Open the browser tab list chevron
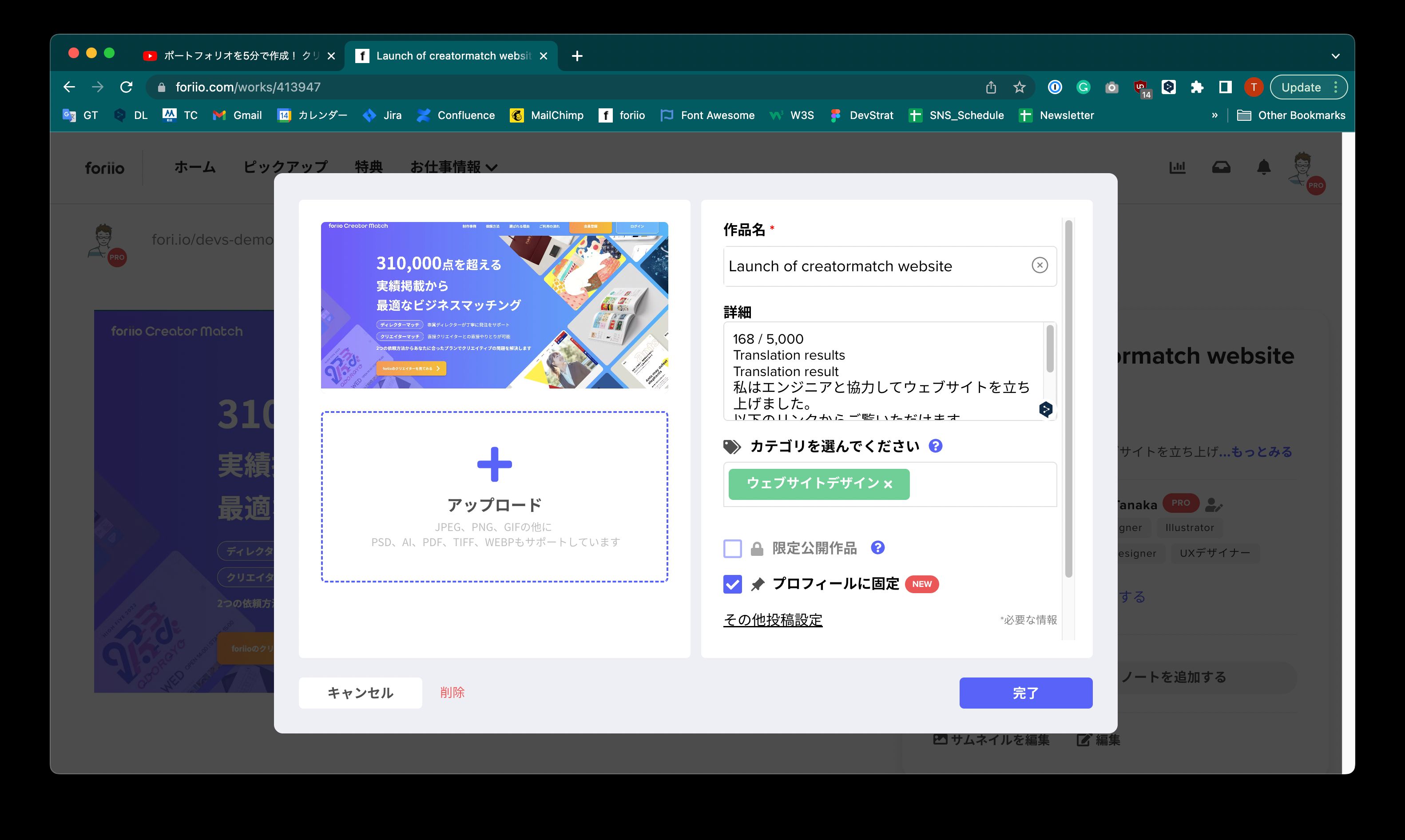Viewport: 1405px width, 840px height. (1335, 56)
